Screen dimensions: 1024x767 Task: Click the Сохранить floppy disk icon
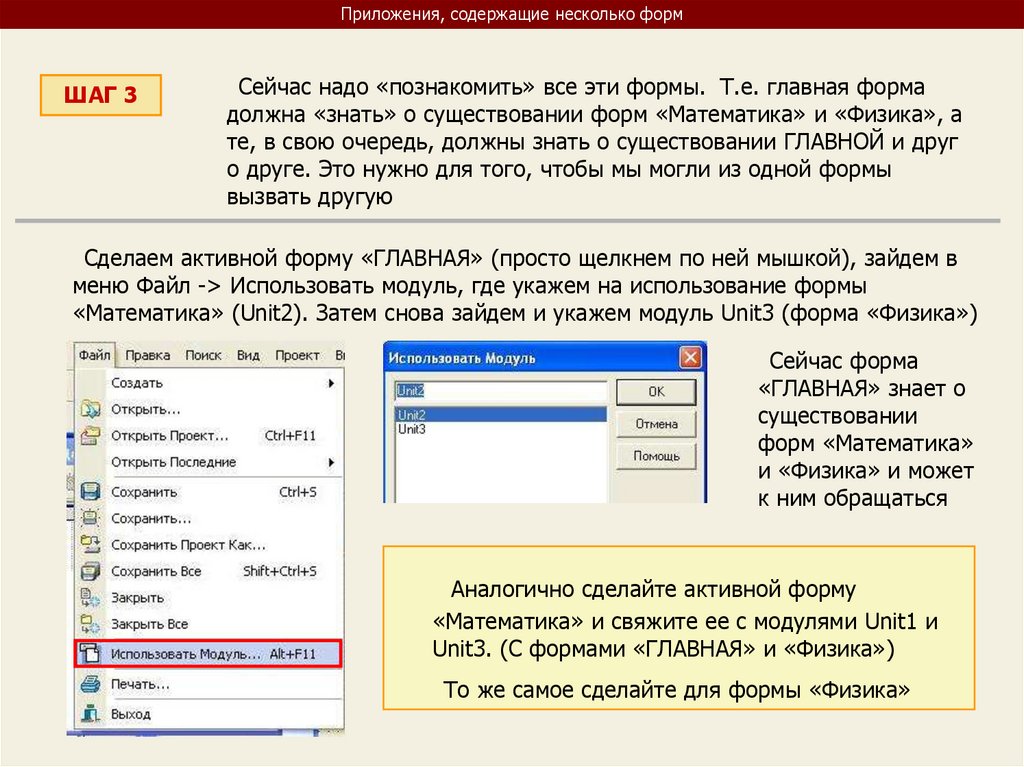90,491
